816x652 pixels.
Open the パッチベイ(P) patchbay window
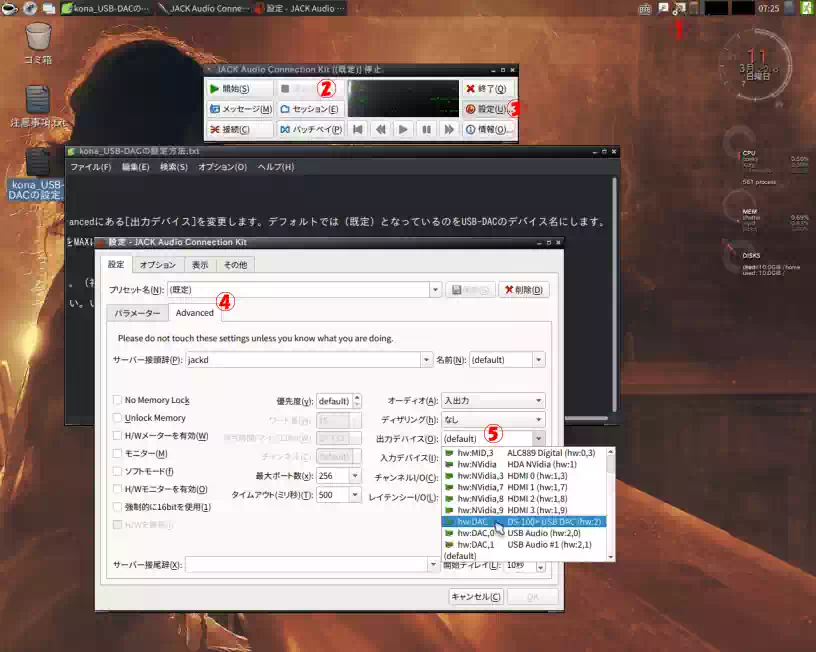coord(310,129)
